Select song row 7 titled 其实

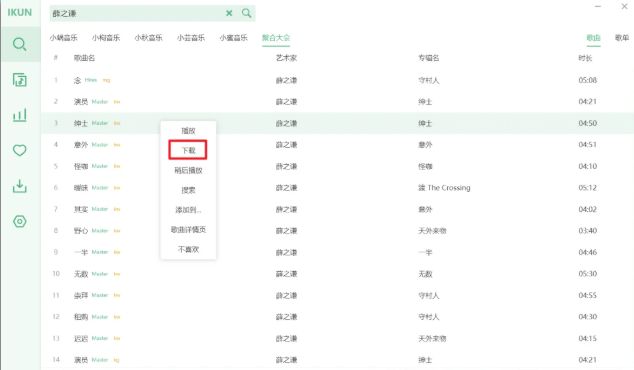click(337, 209)
